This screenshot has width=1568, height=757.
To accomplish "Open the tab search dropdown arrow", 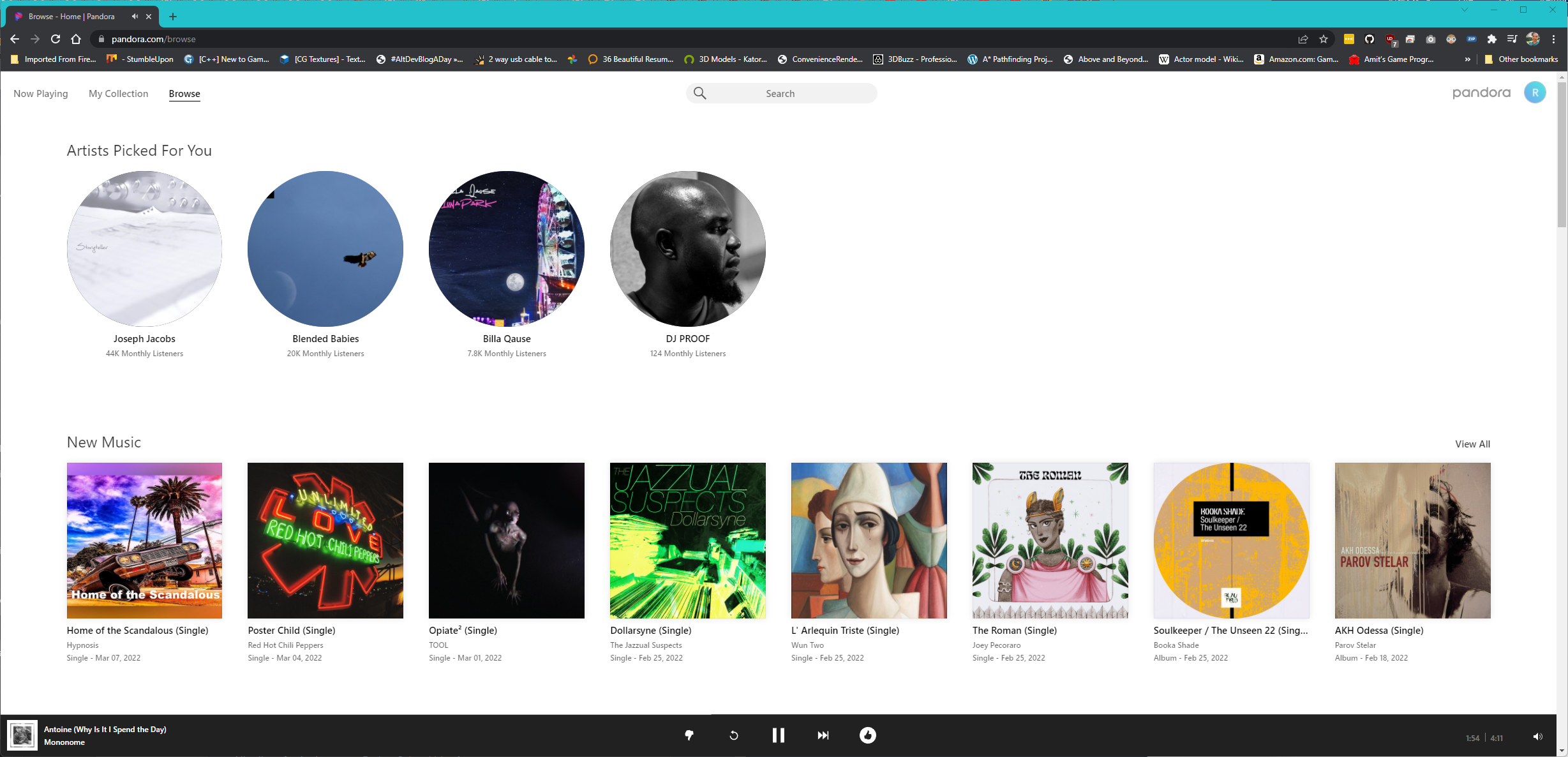I will click(1465, 10).
